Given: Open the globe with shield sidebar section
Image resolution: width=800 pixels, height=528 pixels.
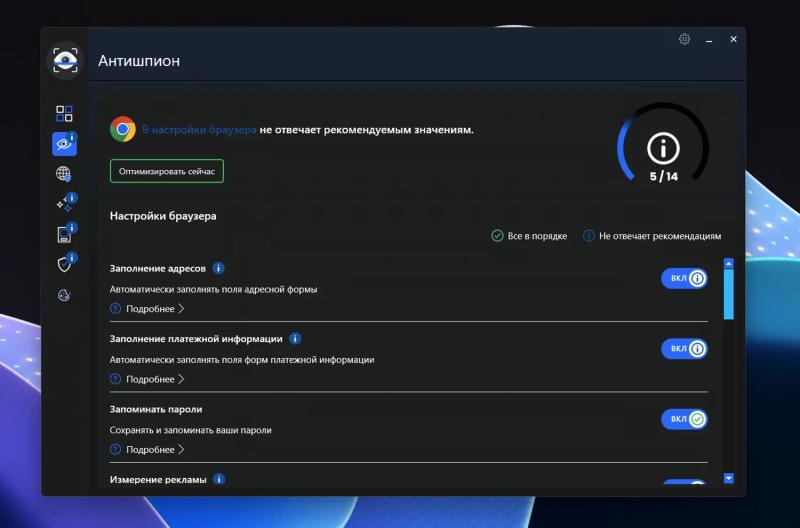Looking at the screenshot, I should [64, 174].
